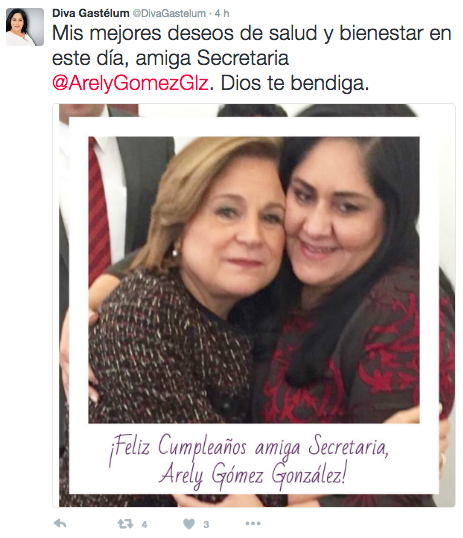Click the '¡Feliz Cumpleaños amiga Secretaria,' caption line
Screen dimensions: 463x538
[x=249, y=447]
